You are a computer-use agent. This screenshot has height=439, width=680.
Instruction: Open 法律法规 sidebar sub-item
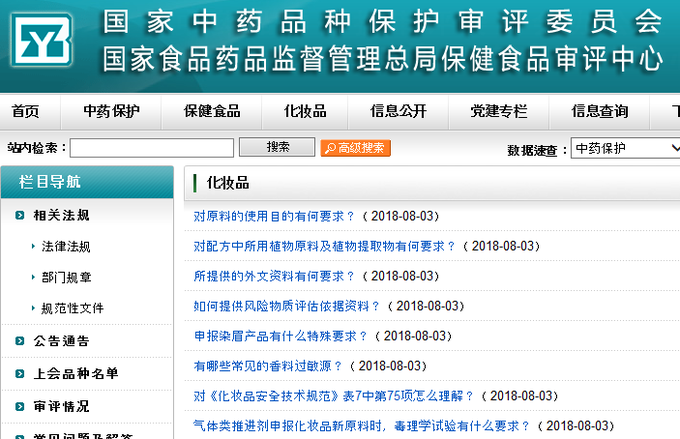(66, 246)
